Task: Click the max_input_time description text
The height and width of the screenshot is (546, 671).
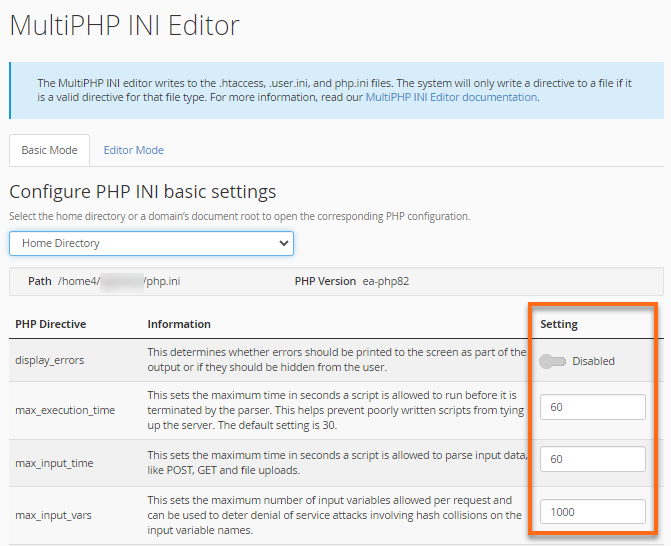Action: (338, 463)
